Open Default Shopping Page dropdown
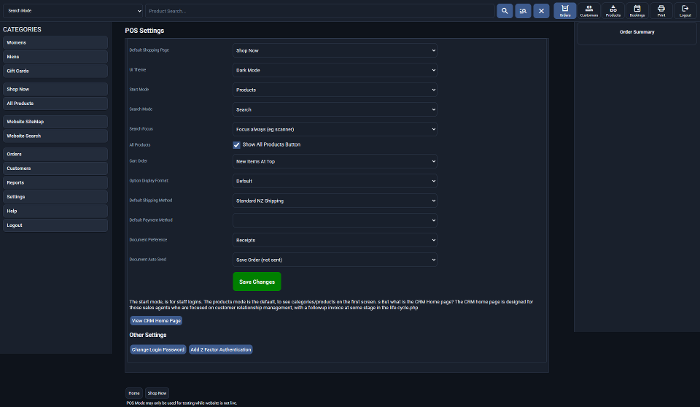Image resolution: width=700 pixels, height=407 pixels. click(x=335, y=50)
